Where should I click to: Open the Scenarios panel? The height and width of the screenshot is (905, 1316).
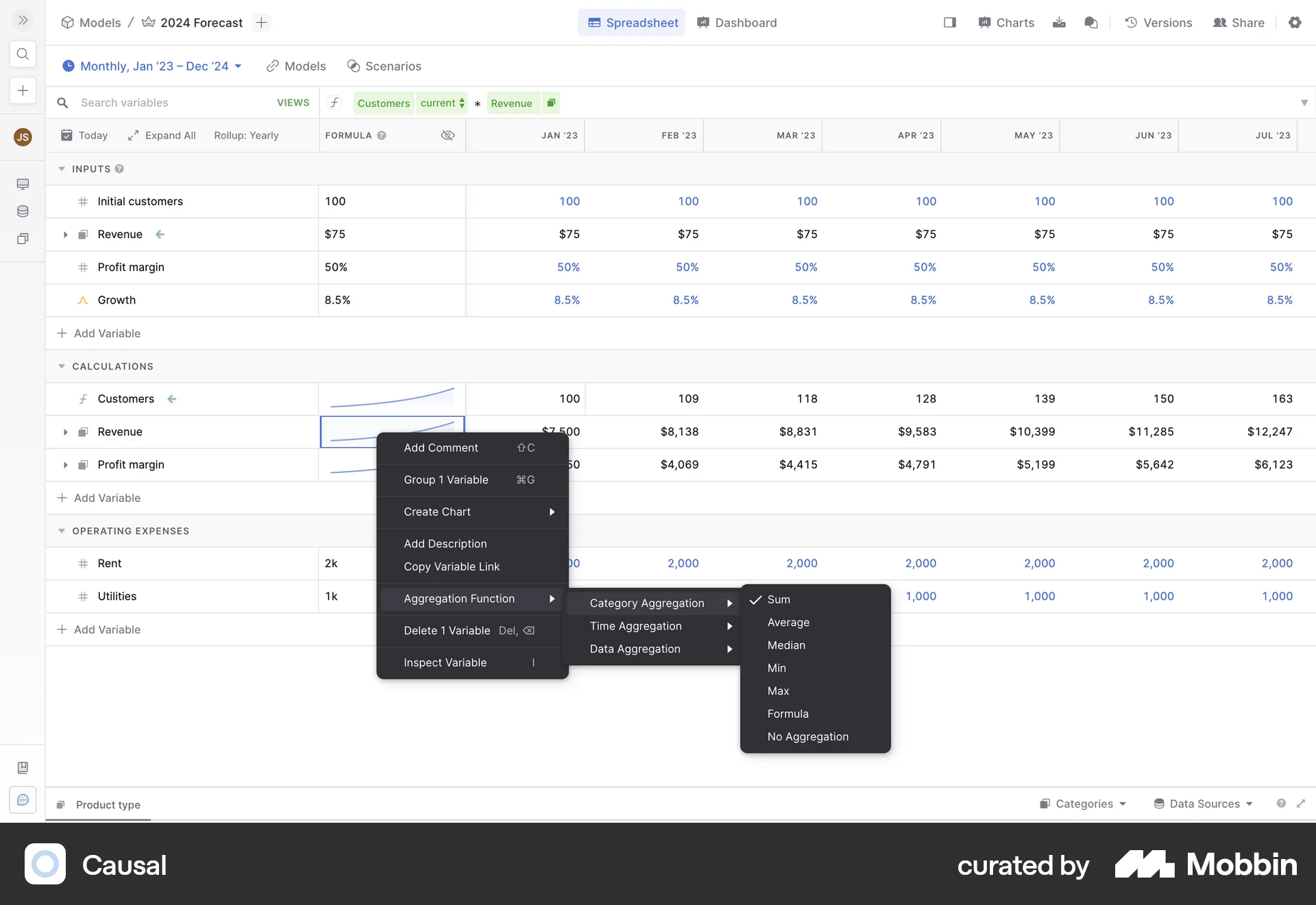[385, 66]
